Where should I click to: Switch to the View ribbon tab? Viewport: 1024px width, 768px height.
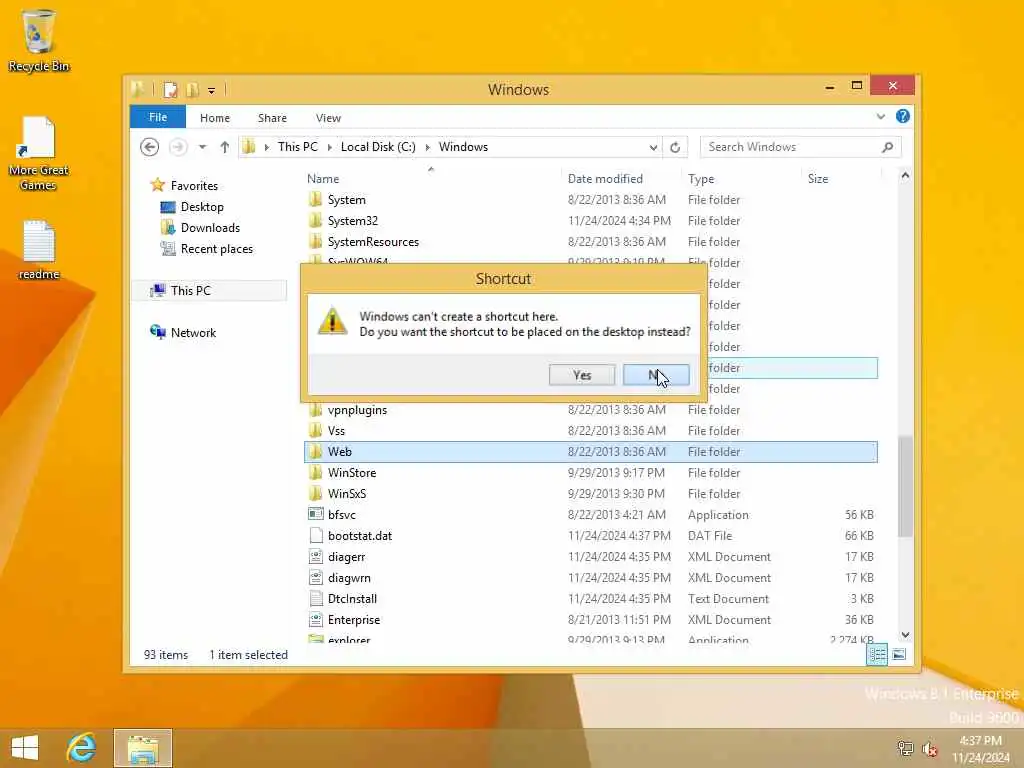click(328, 118)
